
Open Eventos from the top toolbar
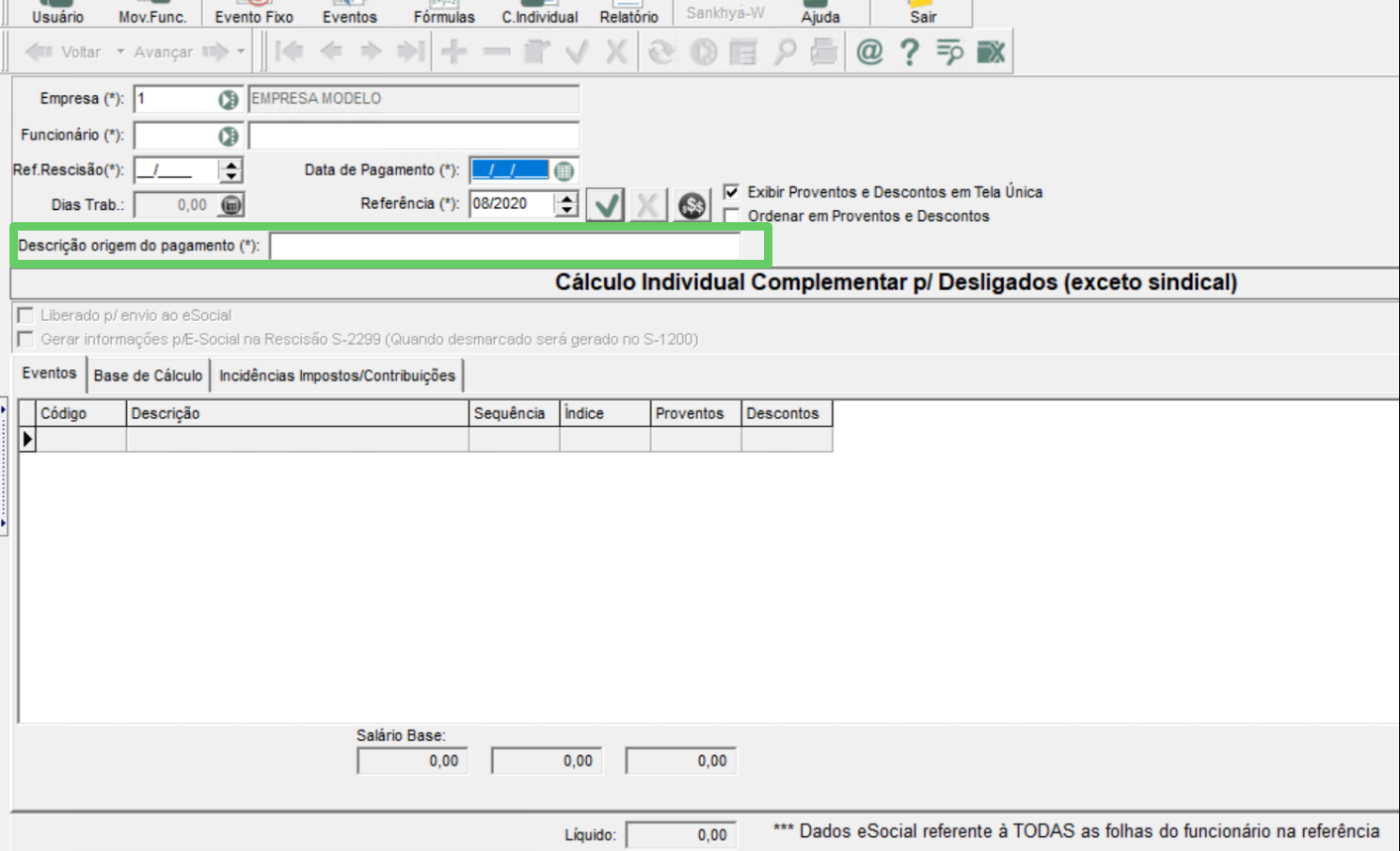point(349,13)
